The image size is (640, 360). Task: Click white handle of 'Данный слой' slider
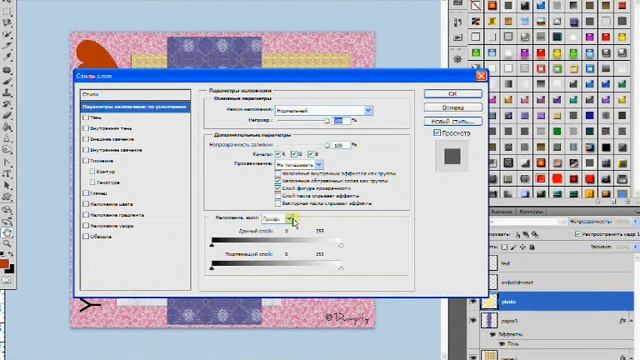(x=341, y=245)
